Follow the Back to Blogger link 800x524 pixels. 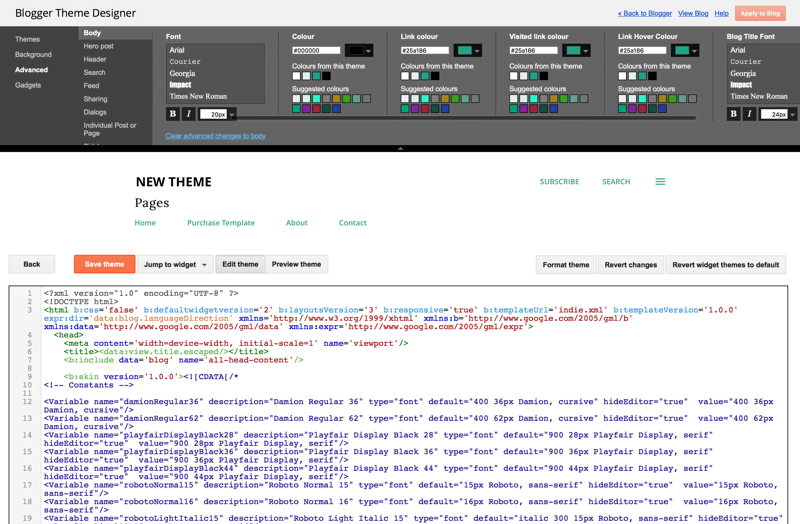[x=645, y=13]
